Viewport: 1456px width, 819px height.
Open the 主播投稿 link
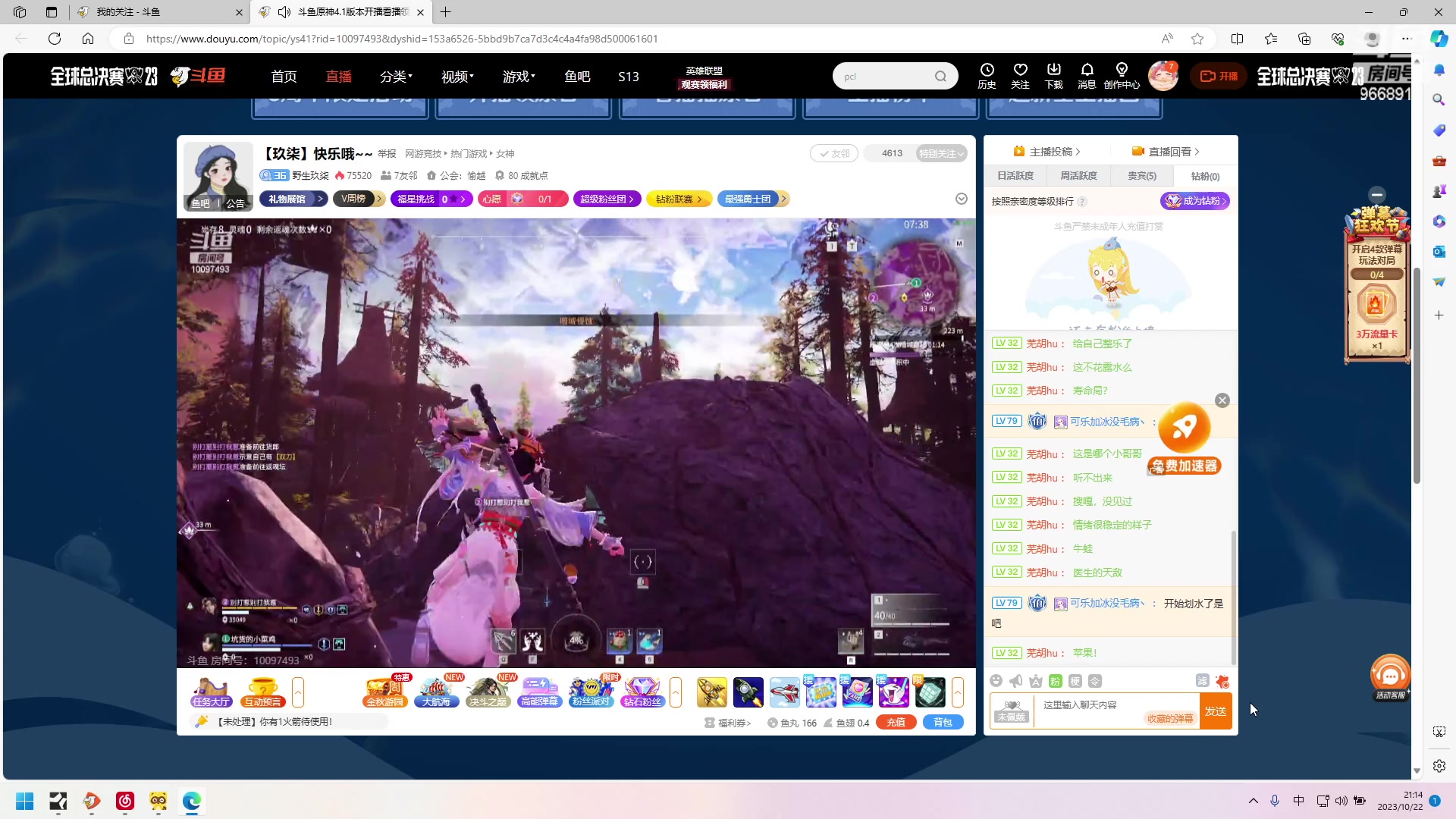coord(1047,152)
